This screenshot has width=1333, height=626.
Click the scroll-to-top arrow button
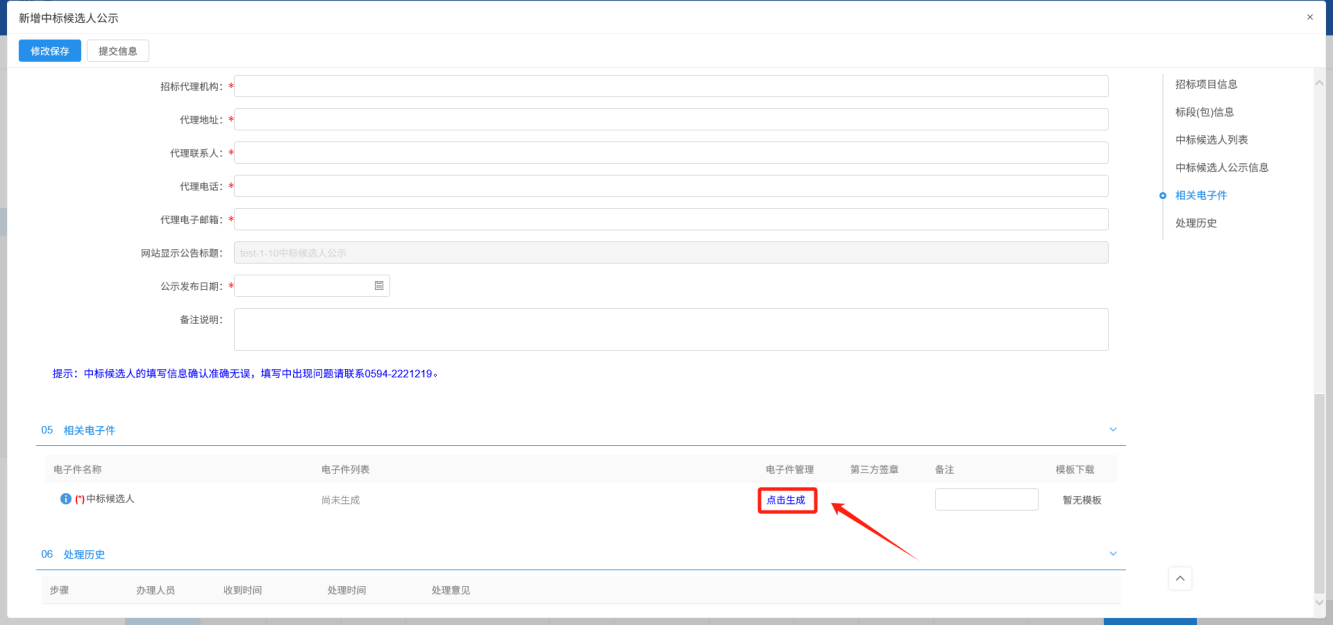1180,578
